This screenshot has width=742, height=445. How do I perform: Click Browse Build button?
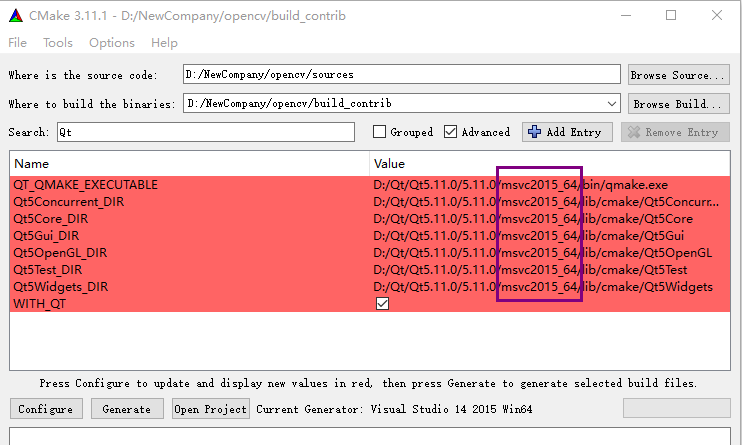(678, 104)
